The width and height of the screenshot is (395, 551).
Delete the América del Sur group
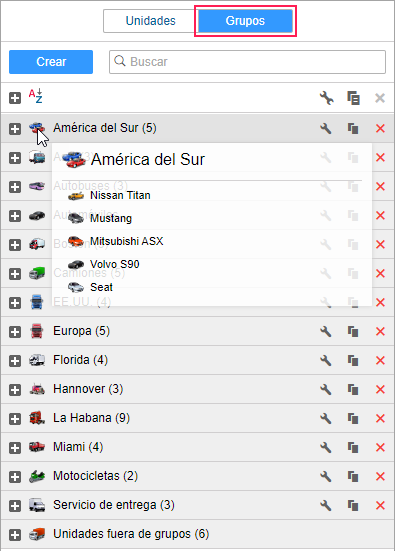click(x=380, y=129)
